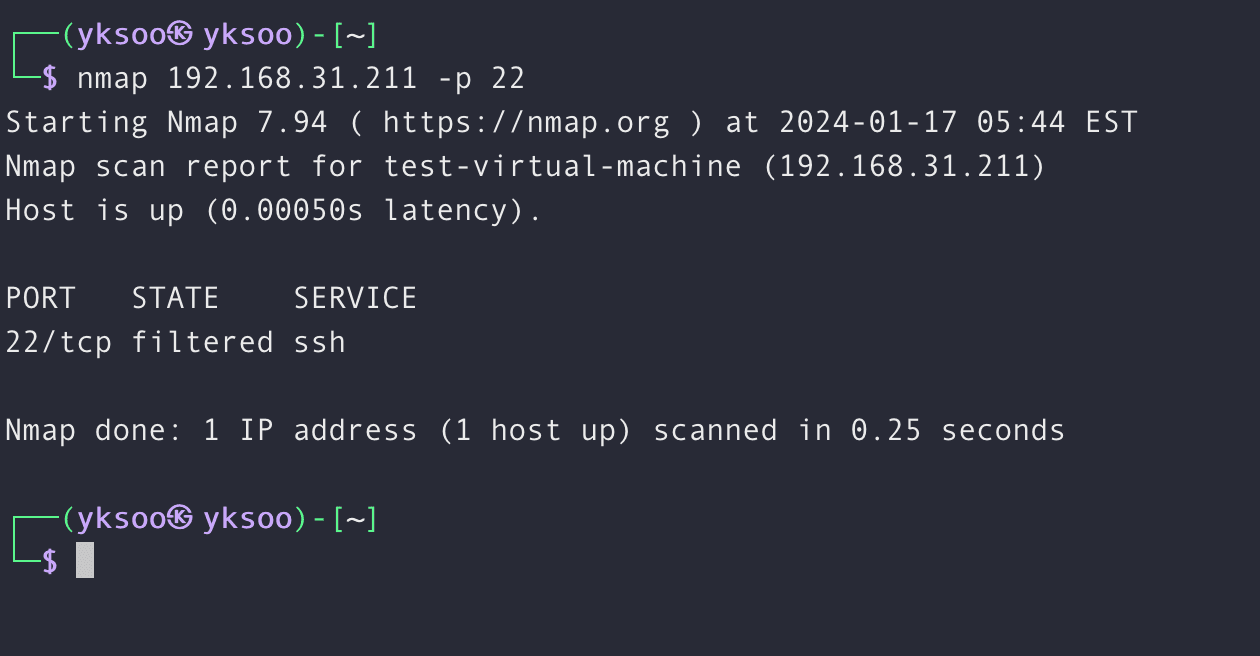Click the port number 22 argument
The height and width of the screenshot is (656, 1260).
(x=508, y=79)
